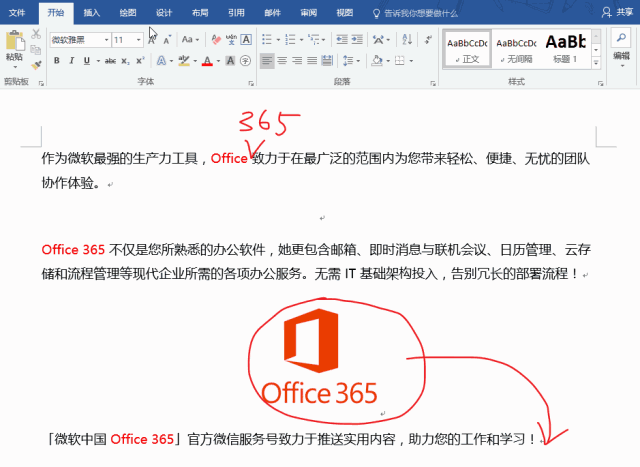Shrink font size with small A icon
640x467 pixels.
tap(167, 40)
